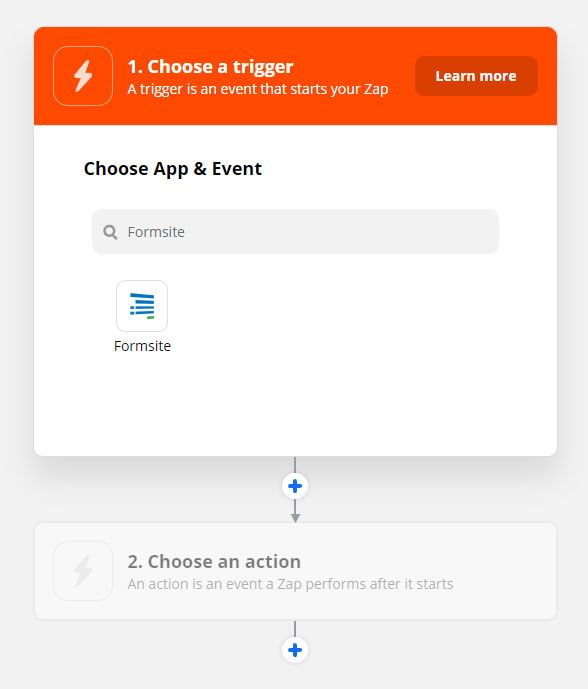The width and height of the screenshot is (588, 689).
Task: Click the "Choose App & Event" section title
Action: coord(173,169)
